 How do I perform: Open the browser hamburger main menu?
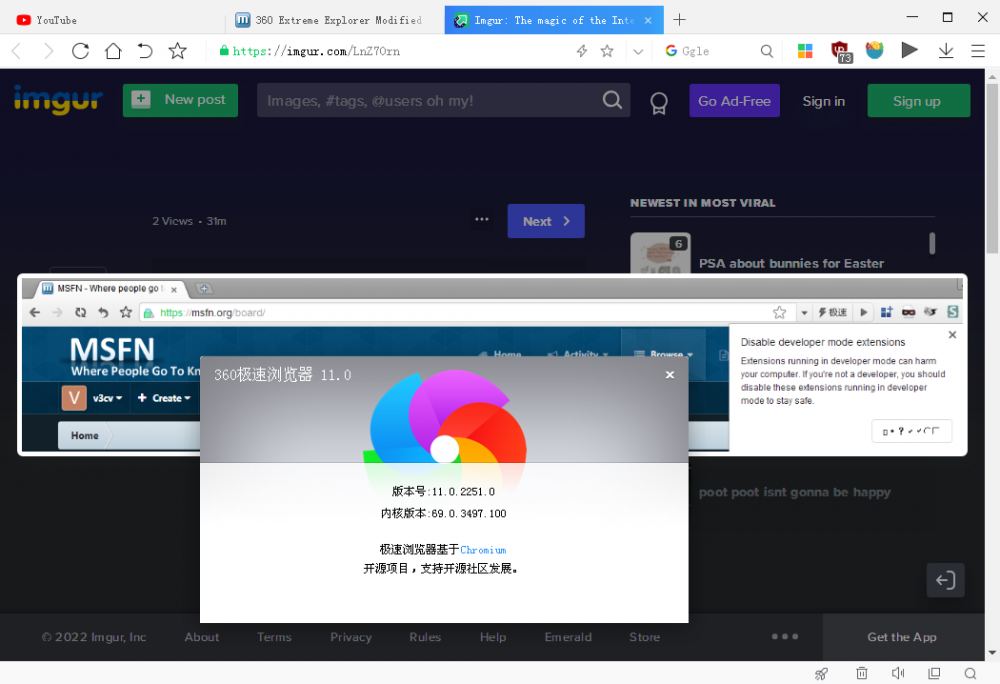tap(978, 51)
